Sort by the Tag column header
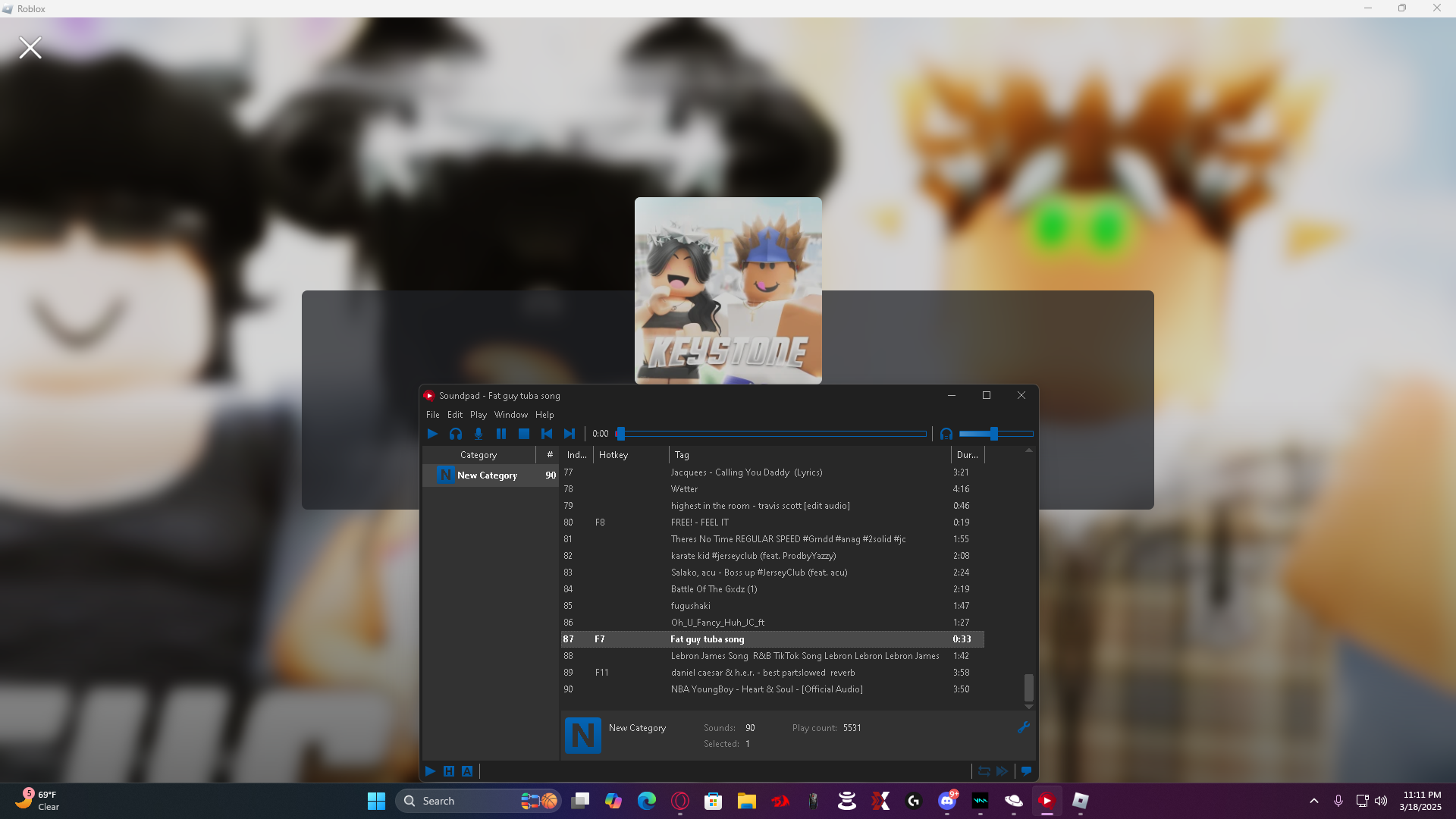 [810, 455]
